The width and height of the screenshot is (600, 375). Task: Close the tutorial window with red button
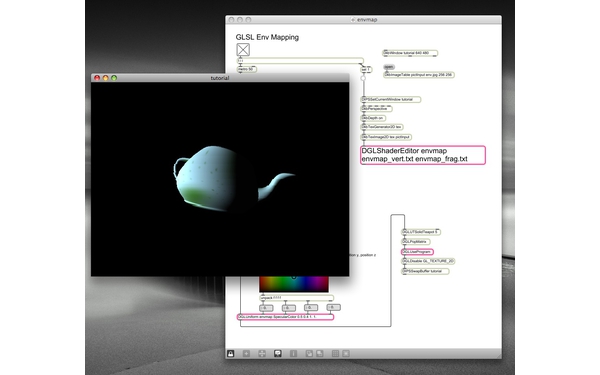[x=97, y=78]
